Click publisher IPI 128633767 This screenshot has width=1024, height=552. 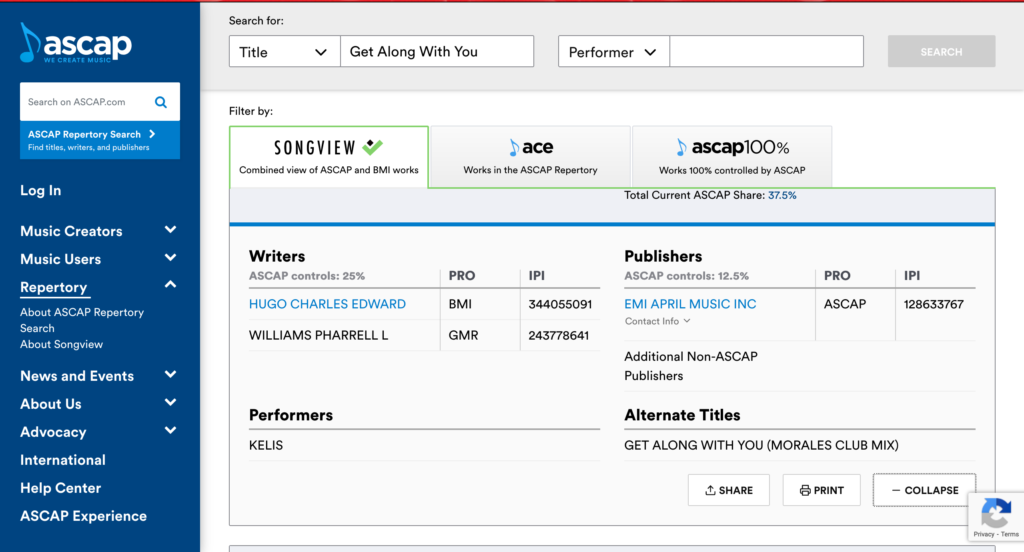pyautogui.click(x=933, y=304)
